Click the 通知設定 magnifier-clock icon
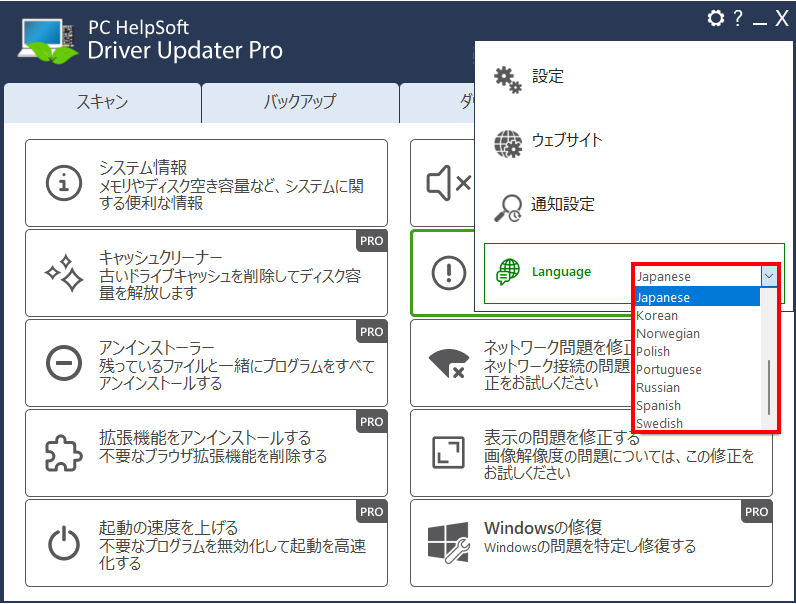Viewport: 796px width, 604px height. pos(508,208)
